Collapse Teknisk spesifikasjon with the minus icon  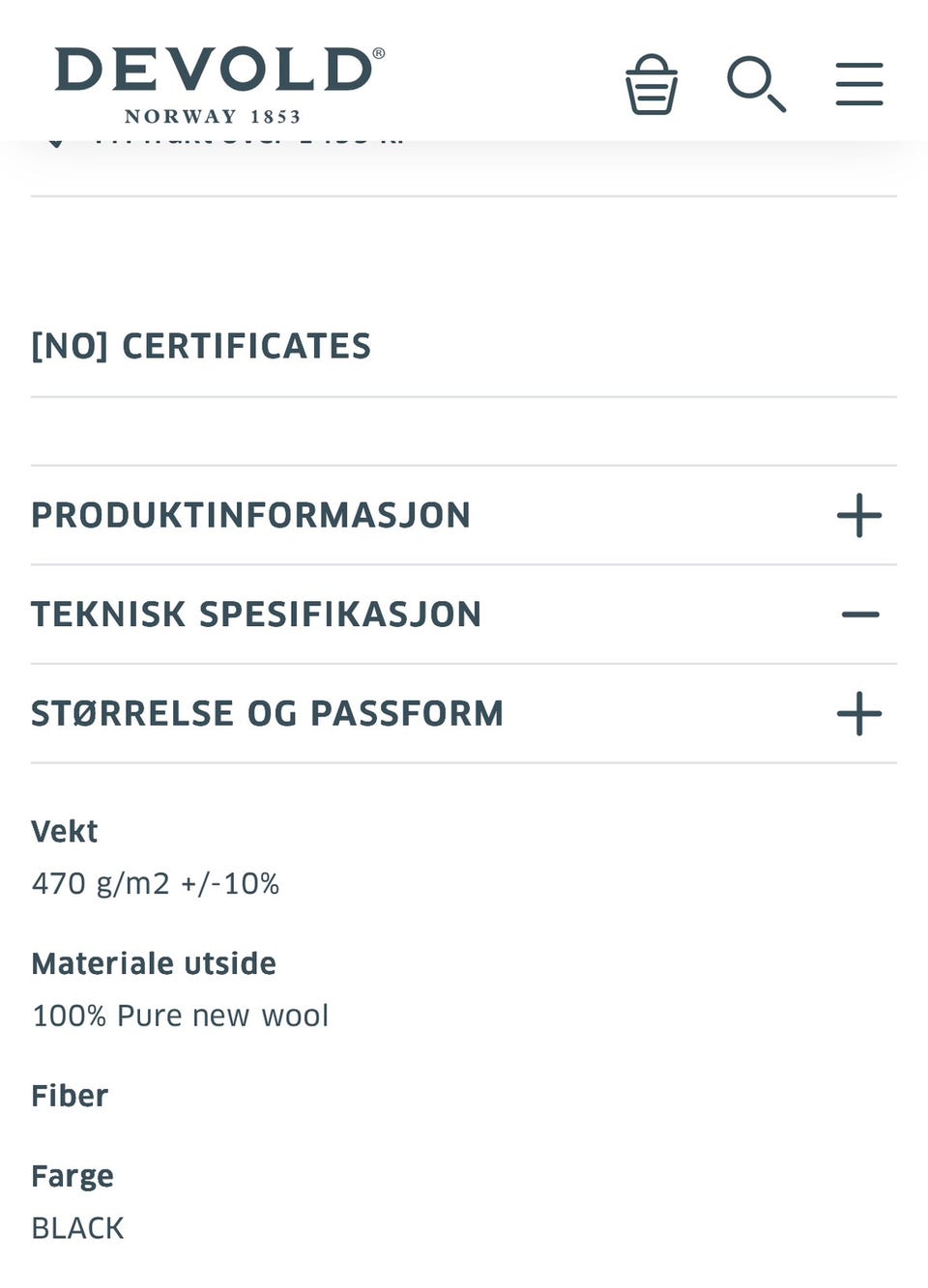859,615
